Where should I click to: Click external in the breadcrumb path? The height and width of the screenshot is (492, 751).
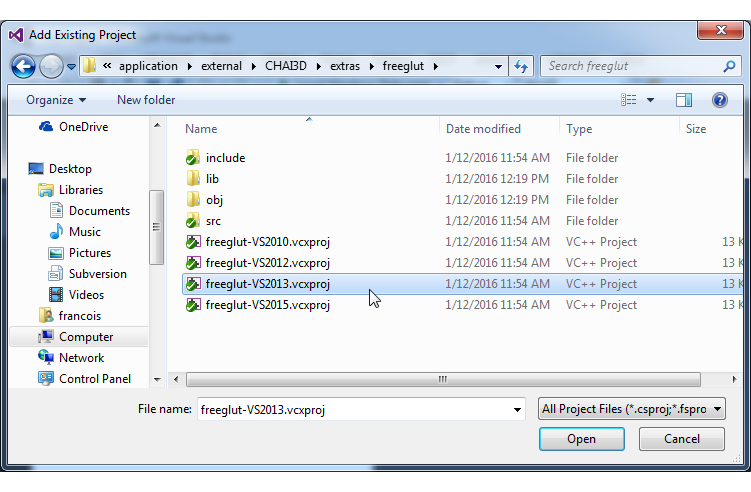coord(221,66)
